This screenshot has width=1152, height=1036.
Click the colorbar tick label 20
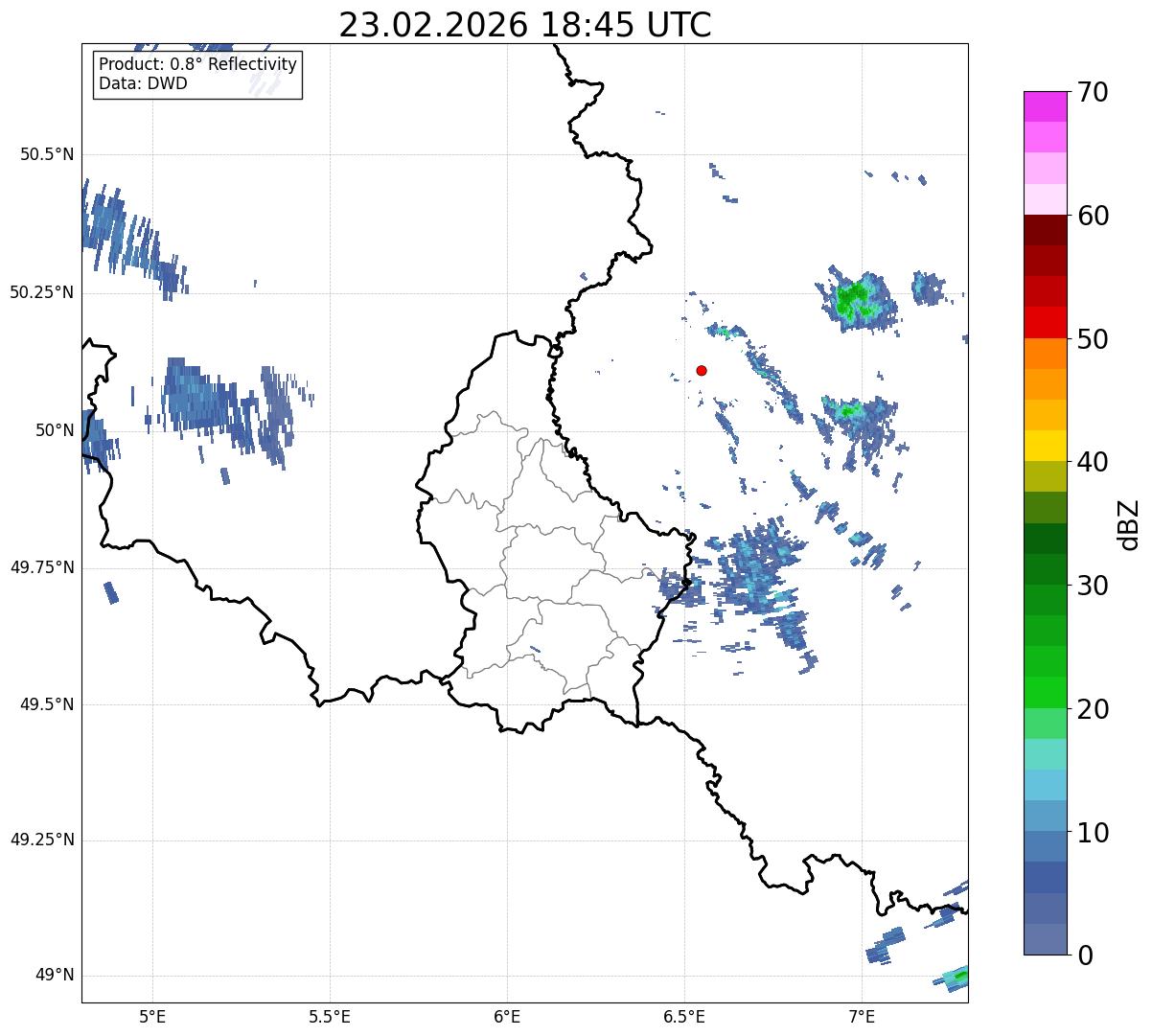pyautogui.click(x=1093, y=709)
